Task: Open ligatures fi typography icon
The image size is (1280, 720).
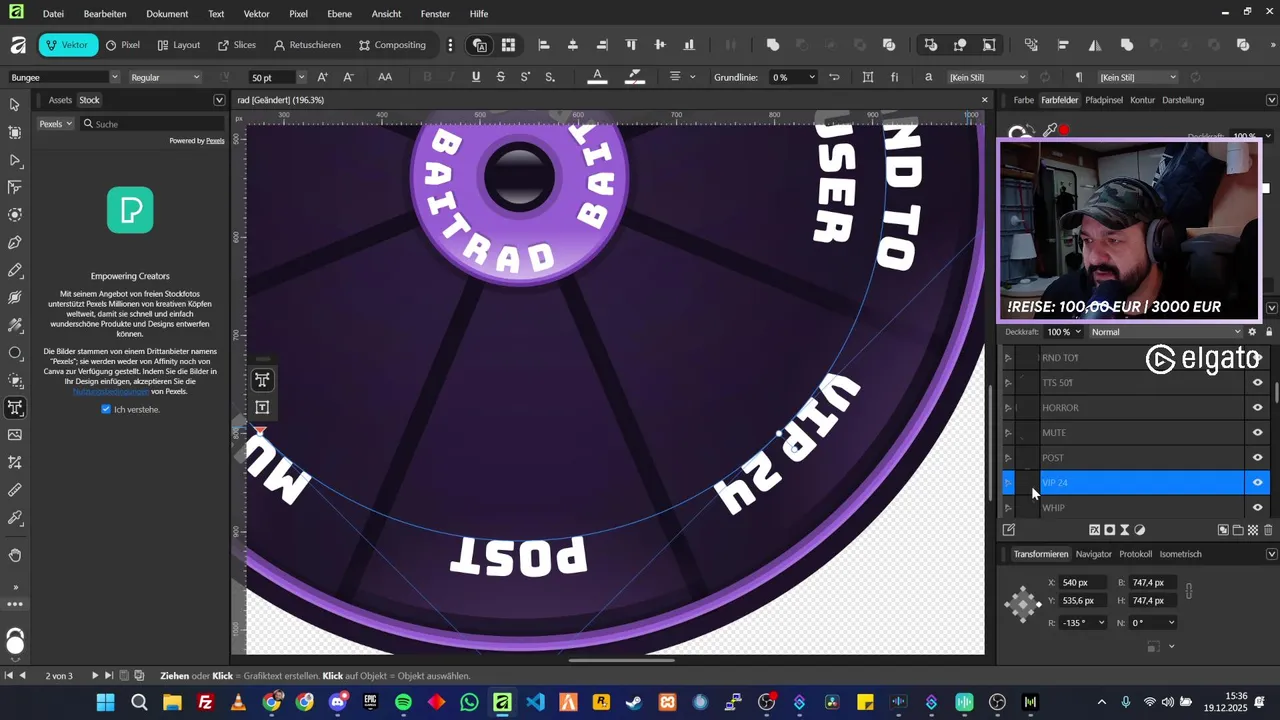Action: (x=895, y=77)
